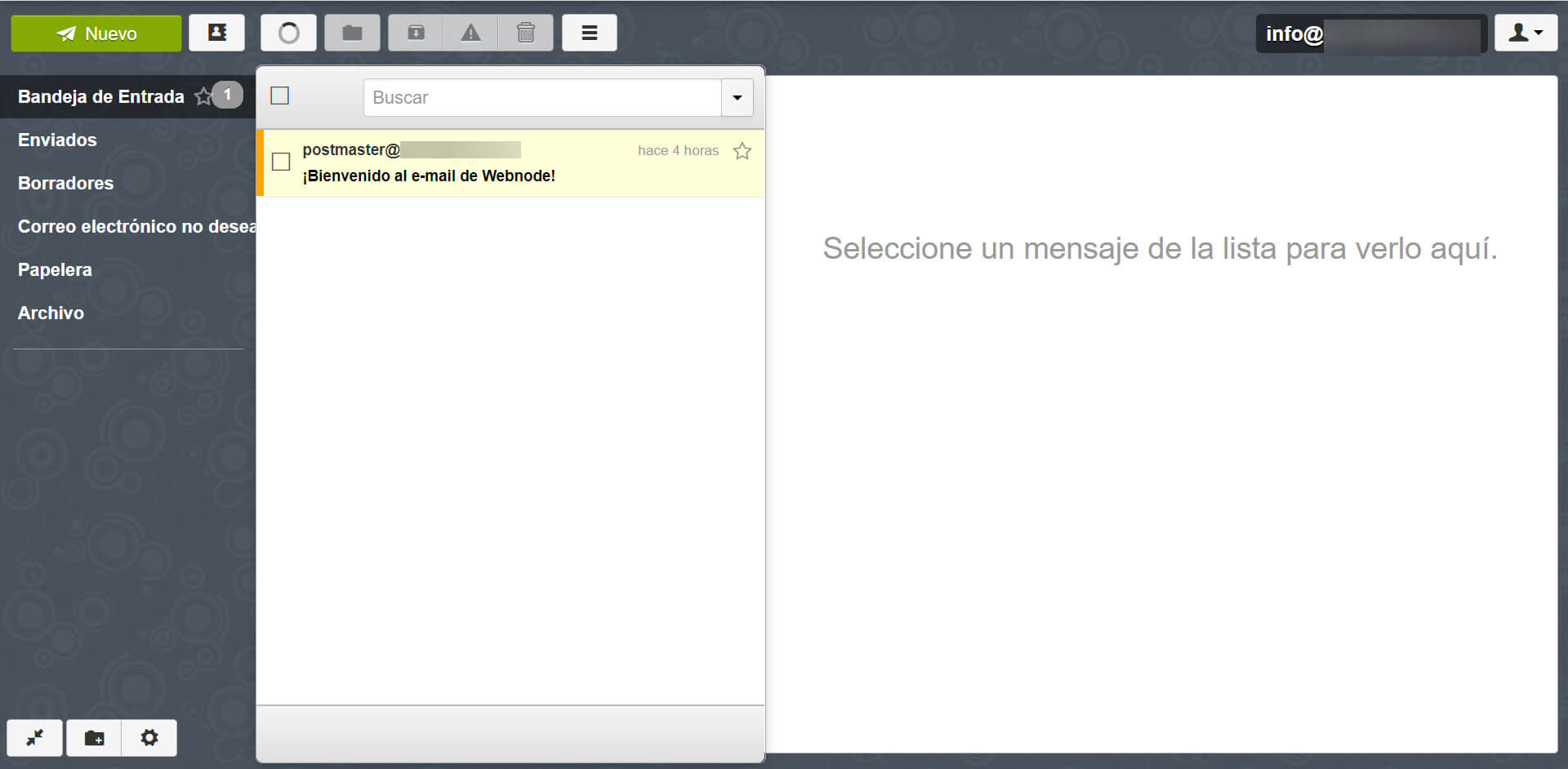Open the hamburger menu next to the trash

(x=590, y=33)
